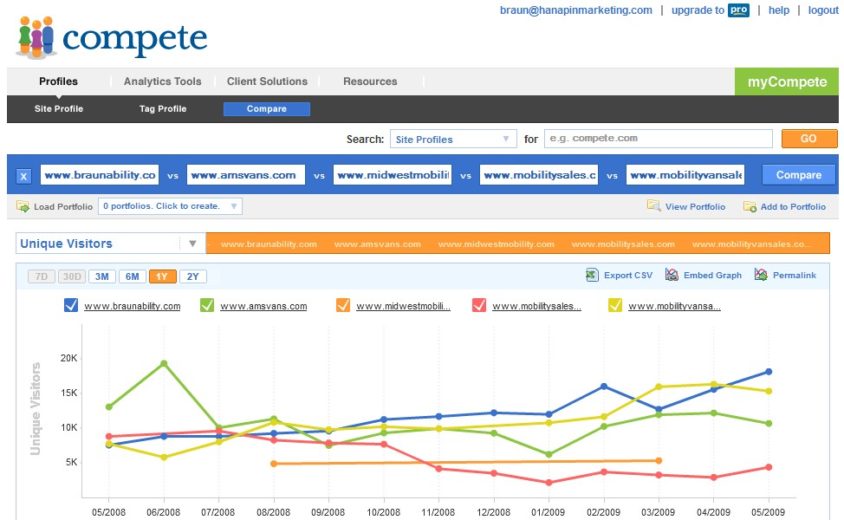
Task: Select the 6M time range
Action: pos(132,277)
